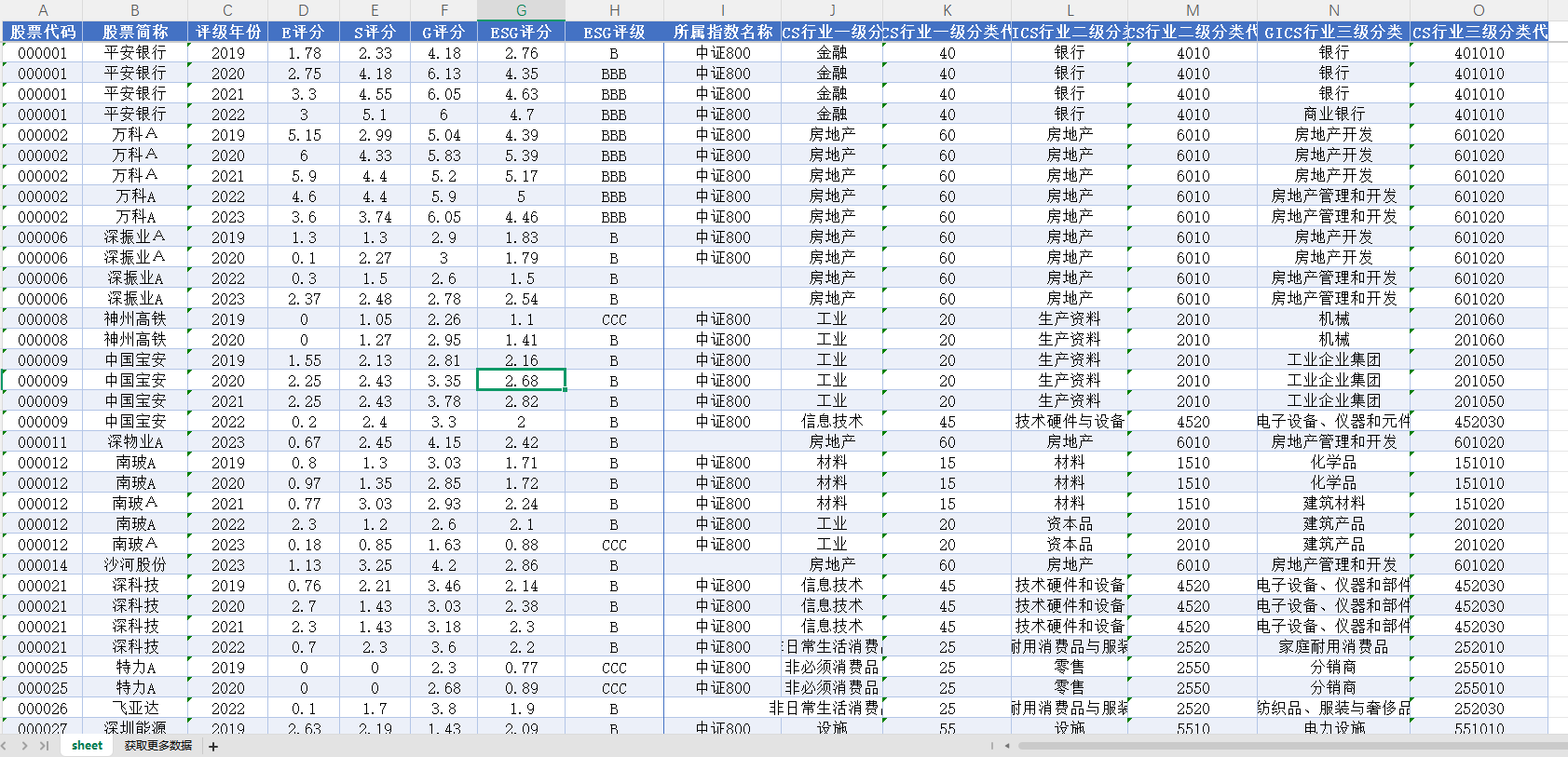
Task: Select column F header
Action: coord(443,10)
